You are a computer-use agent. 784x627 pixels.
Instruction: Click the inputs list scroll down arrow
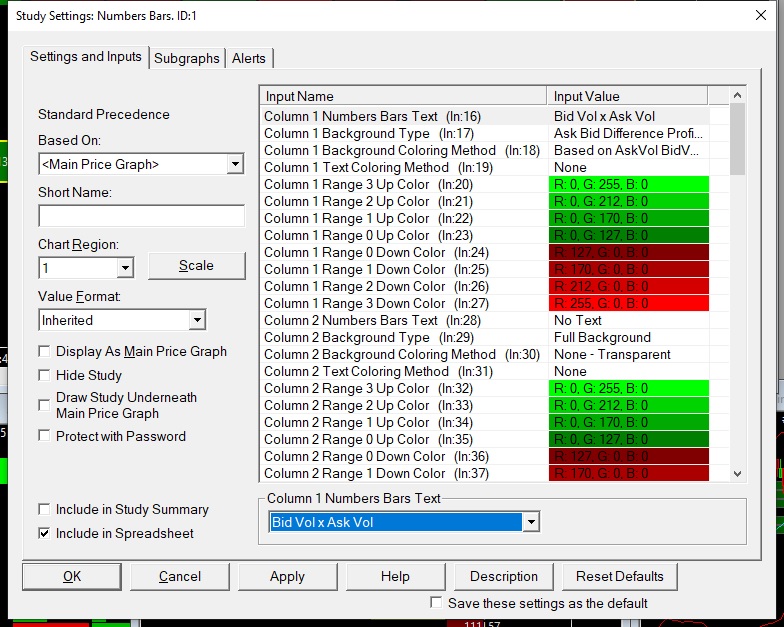click(x=737, y=474)
